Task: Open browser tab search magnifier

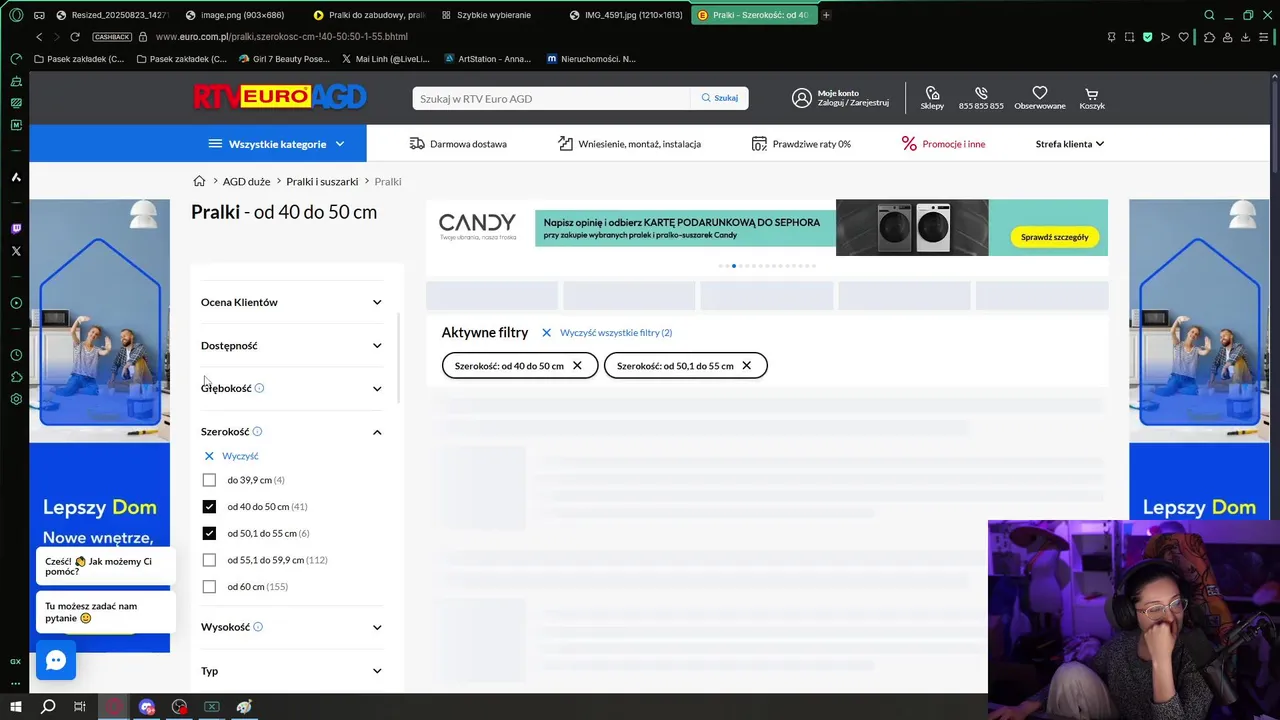Action: click(1209, 15)
